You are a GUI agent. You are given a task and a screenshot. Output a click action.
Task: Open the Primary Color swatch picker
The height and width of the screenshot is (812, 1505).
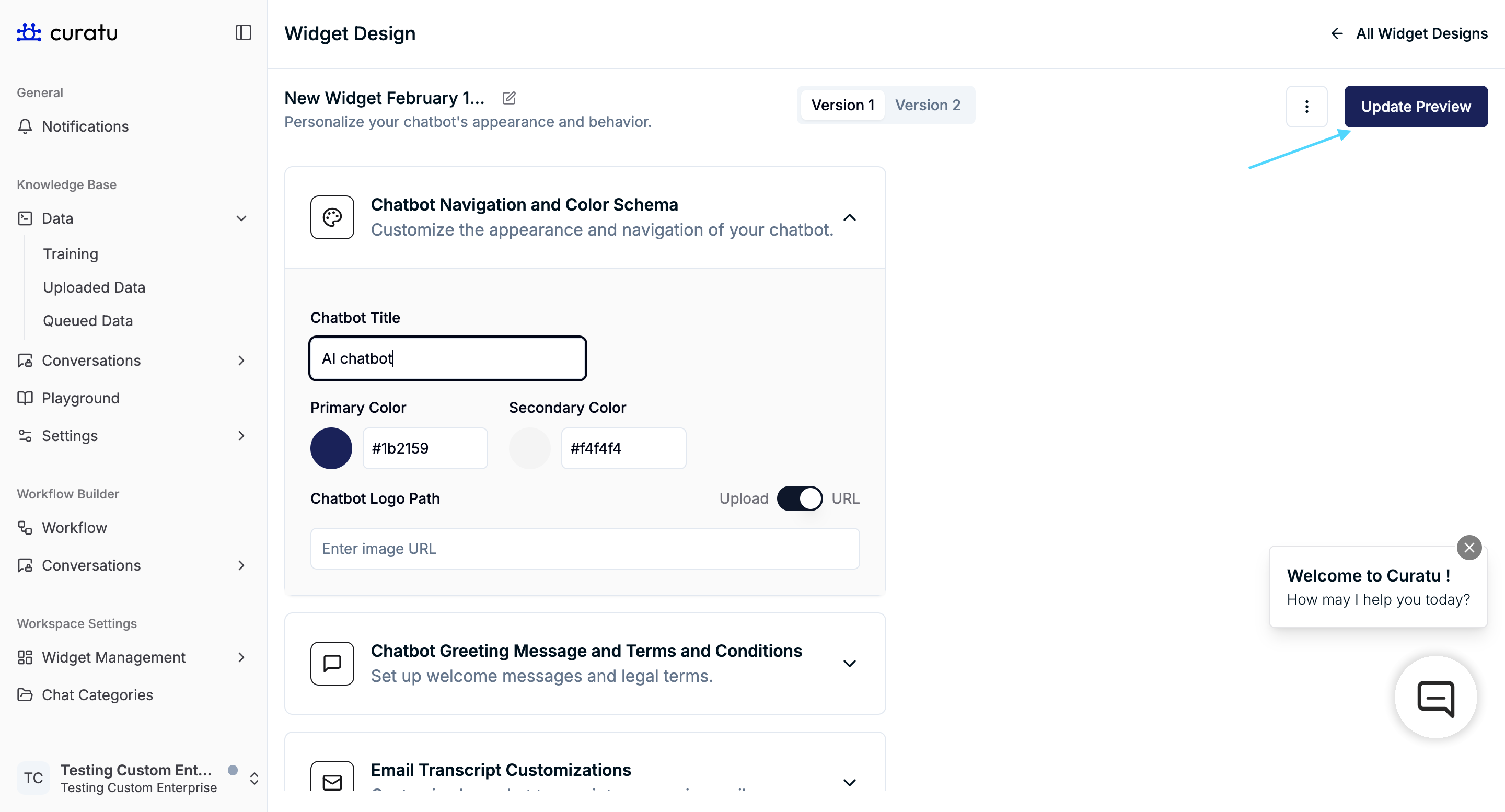[x=331, y=448]
